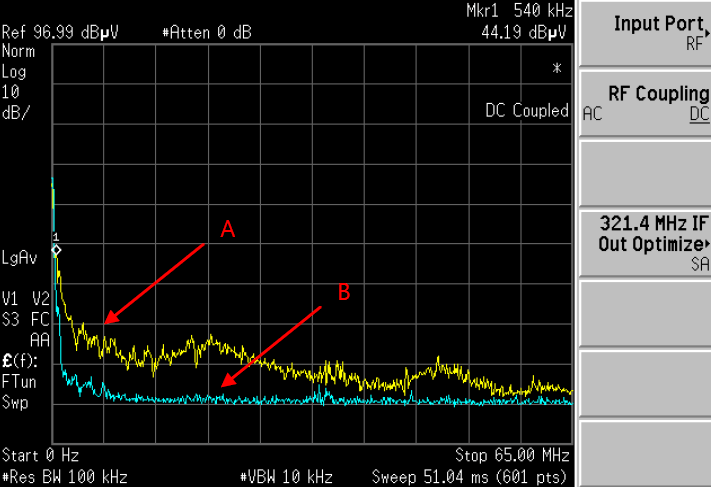Click the red letter A annotation
This screenshot has width=711, height=487.
pos(228,230)
